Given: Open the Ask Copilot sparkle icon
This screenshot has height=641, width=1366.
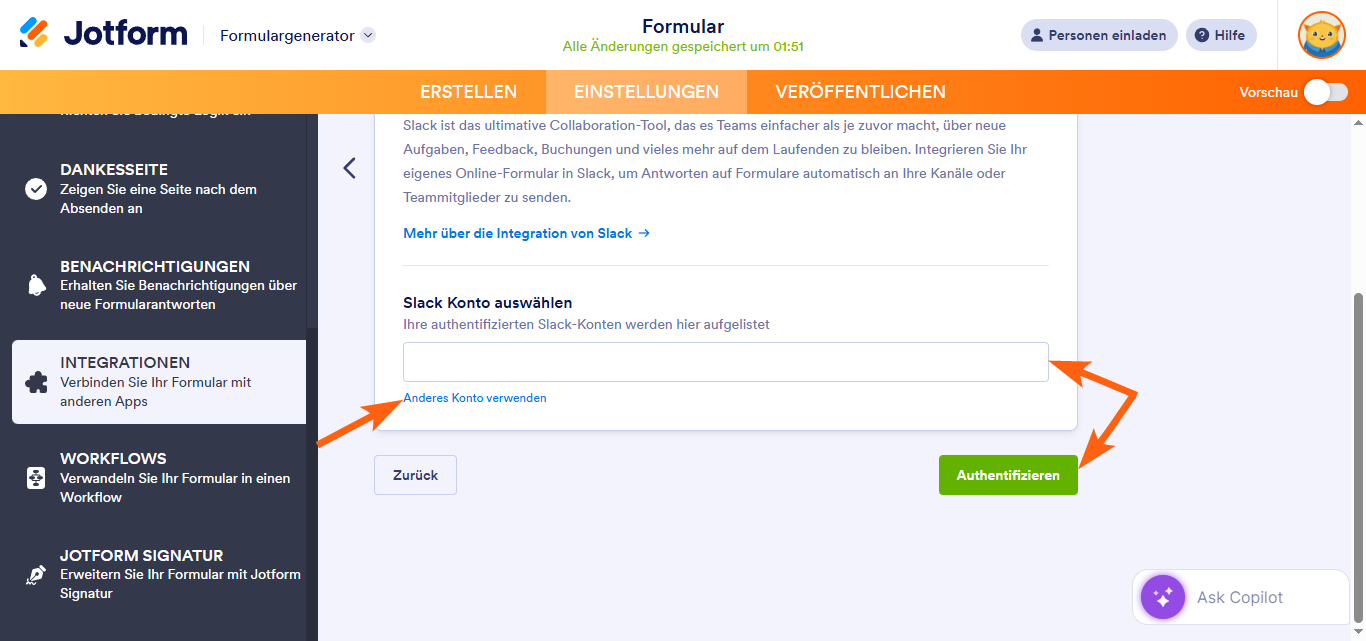Looking at the screenshot, I should [1162, 597].
